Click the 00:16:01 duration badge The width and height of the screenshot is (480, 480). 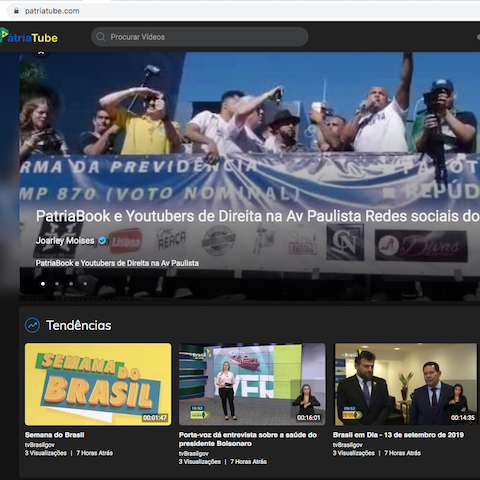coord(309,418)
